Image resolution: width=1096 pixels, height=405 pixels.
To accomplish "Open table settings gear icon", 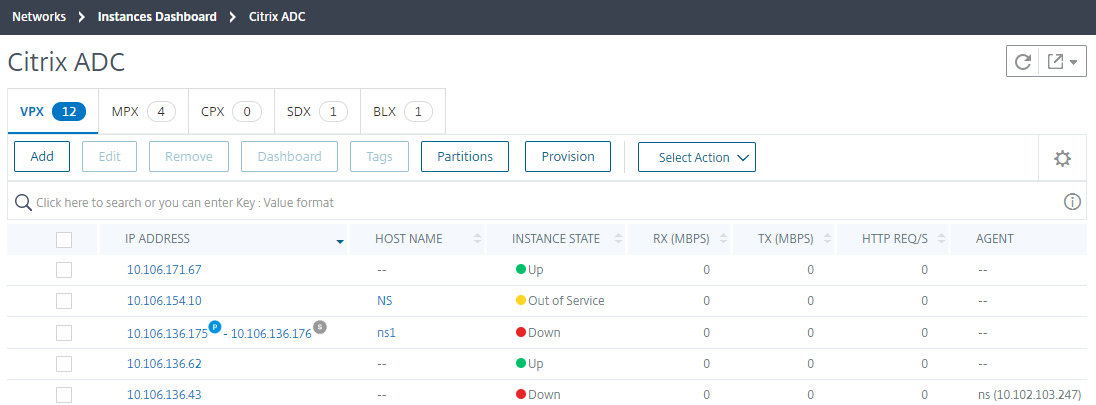I will click(1062, 158).
